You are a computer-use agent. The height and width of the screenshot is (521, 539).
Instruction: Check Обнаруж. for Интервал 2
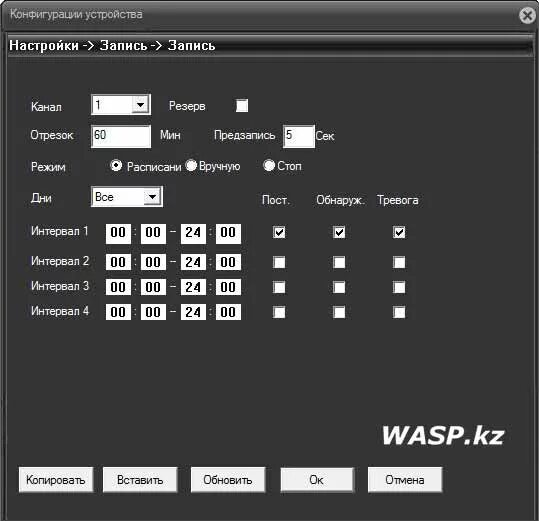pyautogui.click(x=339, y=262)
